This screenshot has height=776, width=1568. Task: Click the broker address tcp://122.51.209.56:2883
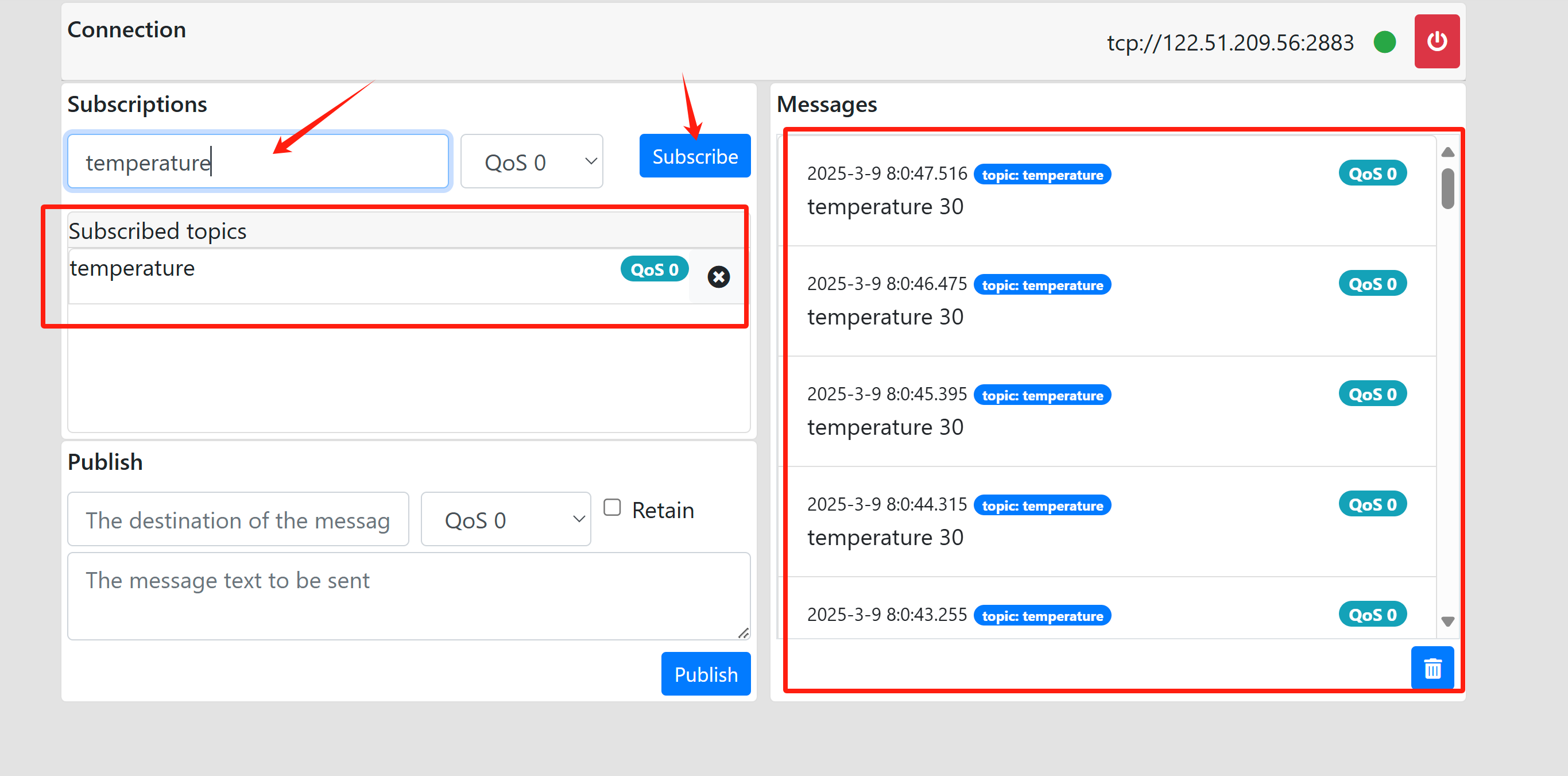(x=1230, y=43)
